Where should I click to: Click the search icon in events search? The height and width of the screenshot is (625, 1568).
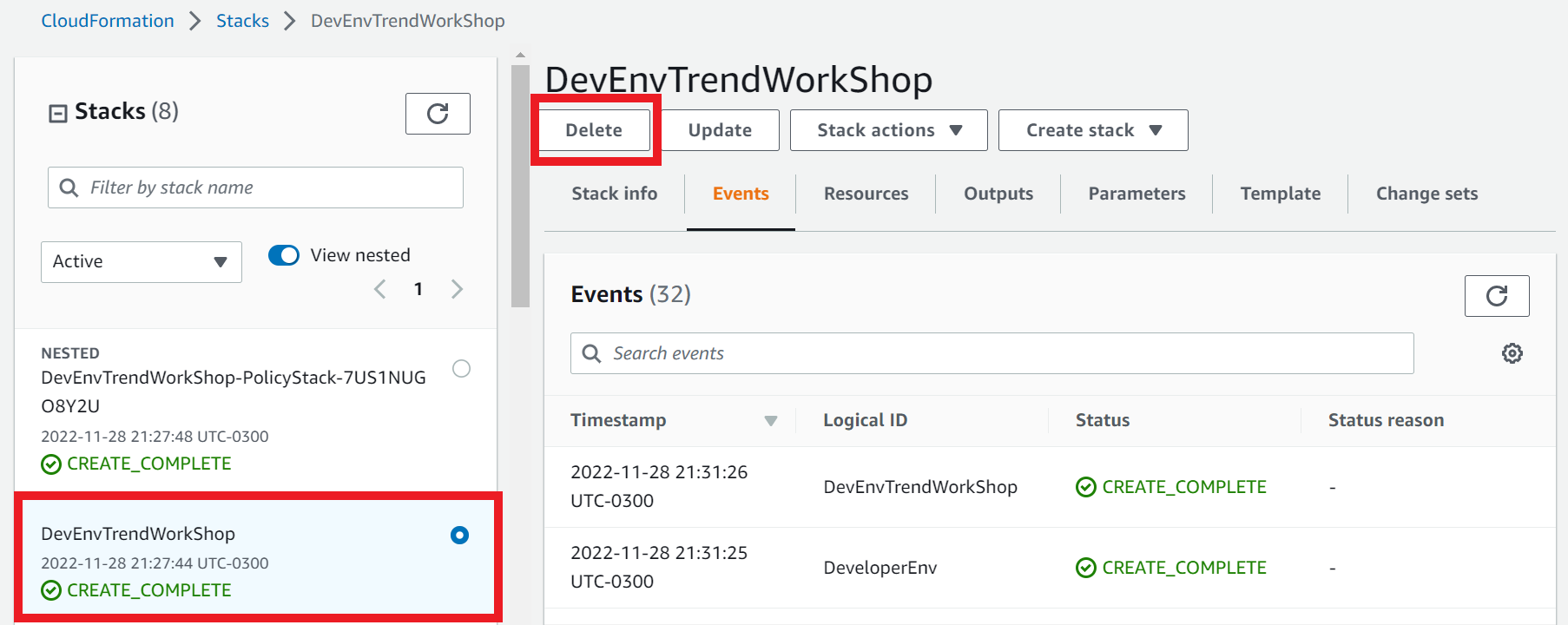tap(591, 353)
